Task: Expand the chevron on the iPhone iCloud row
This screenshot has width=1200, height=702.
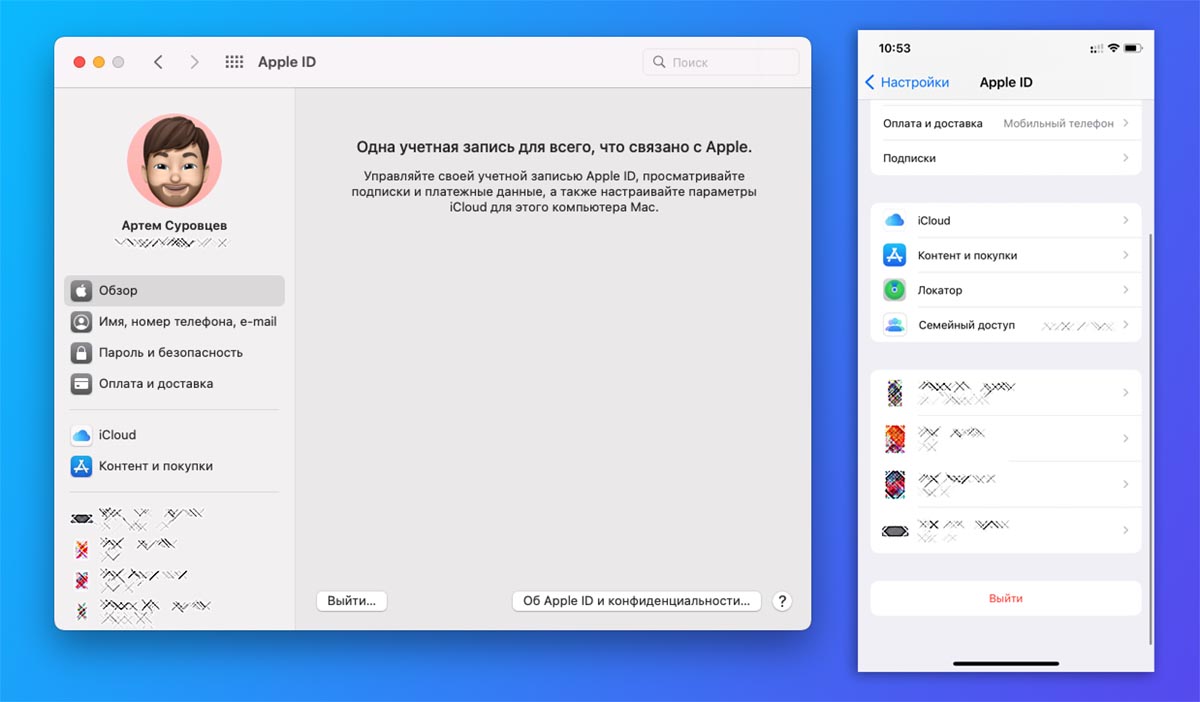Action: click(1126, 220)
